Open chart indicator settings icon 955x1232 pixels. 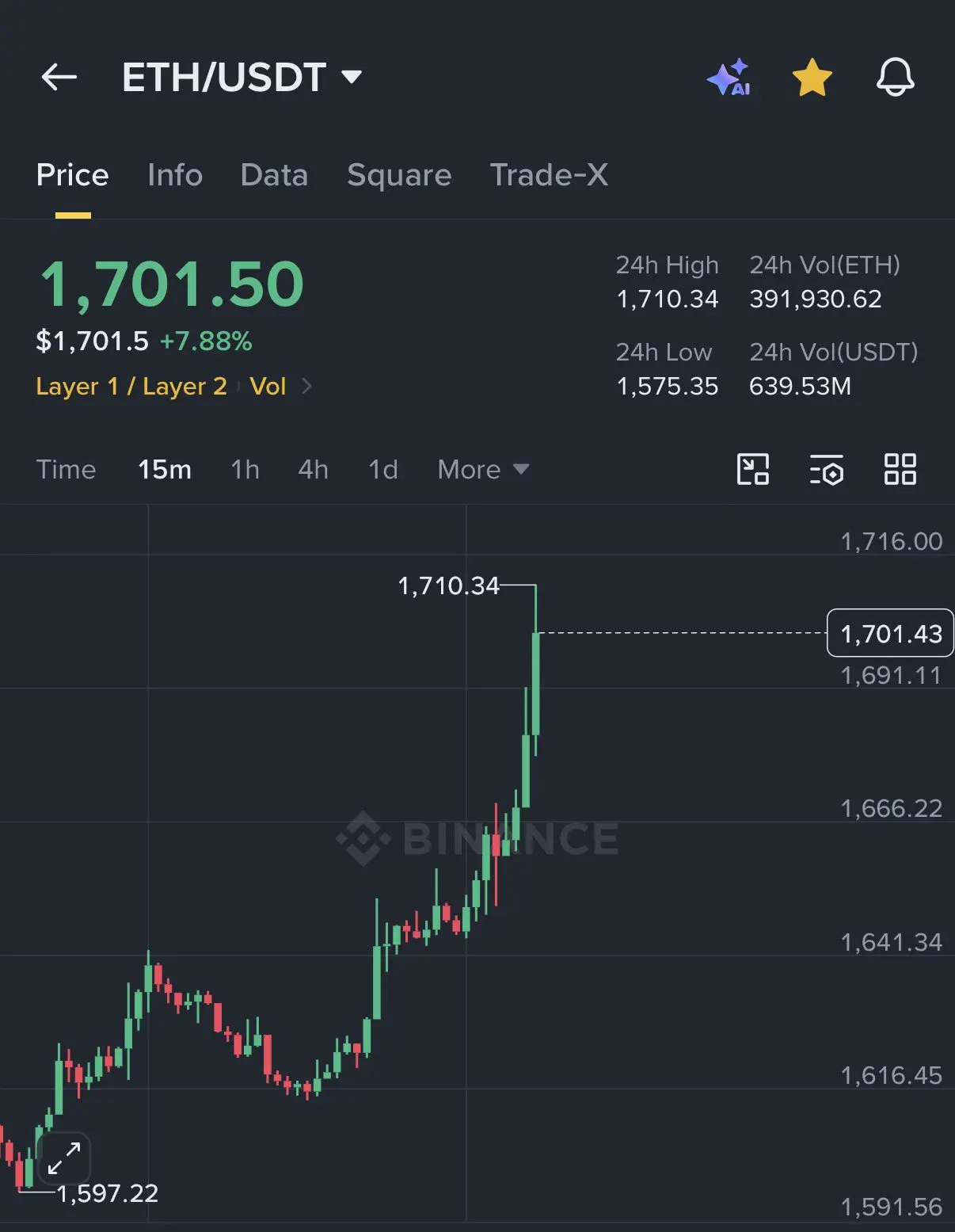(x=827, y=469)
